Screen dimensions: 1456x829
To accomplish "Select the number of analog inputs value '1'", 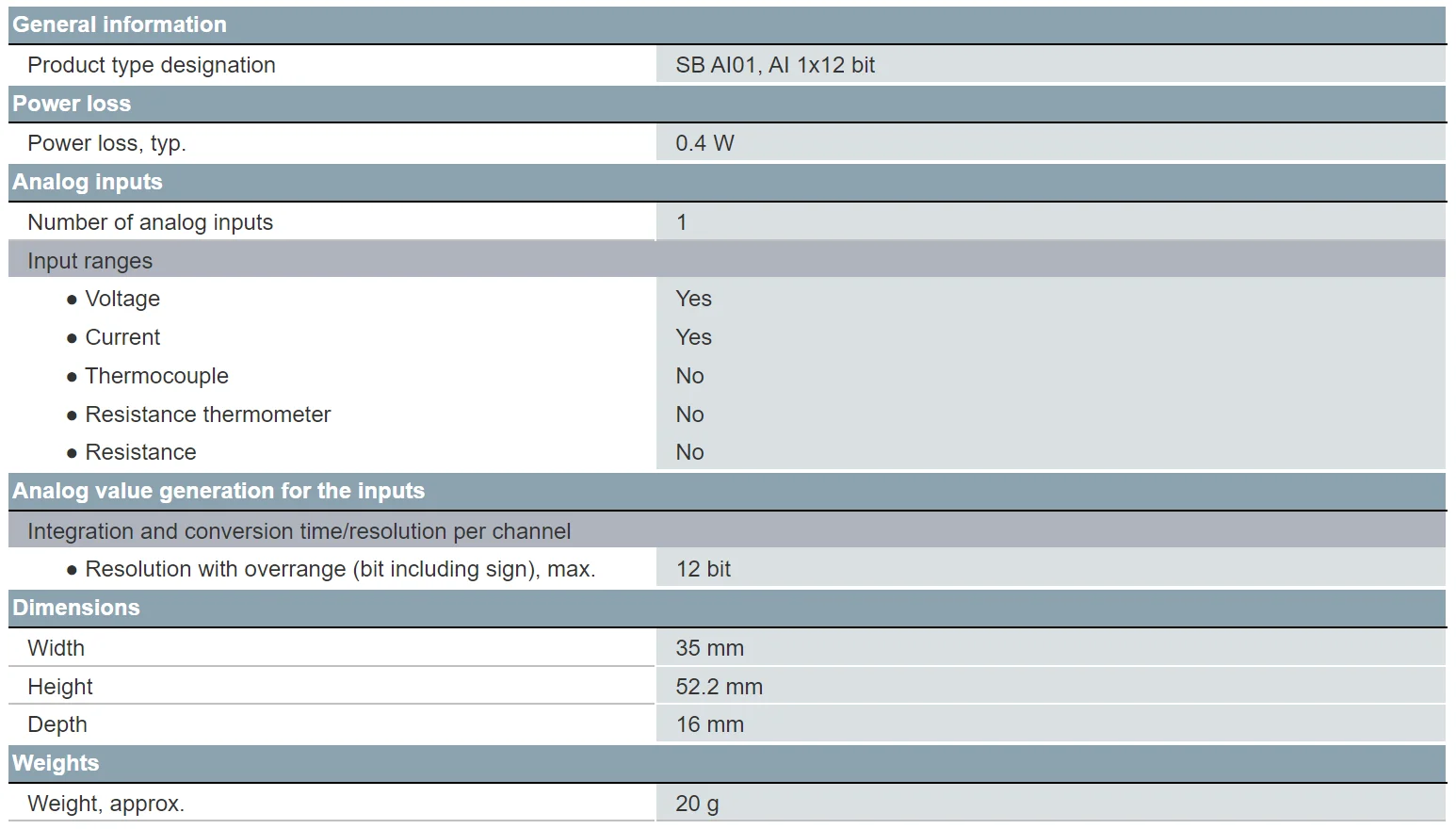I will click(682, 222).
